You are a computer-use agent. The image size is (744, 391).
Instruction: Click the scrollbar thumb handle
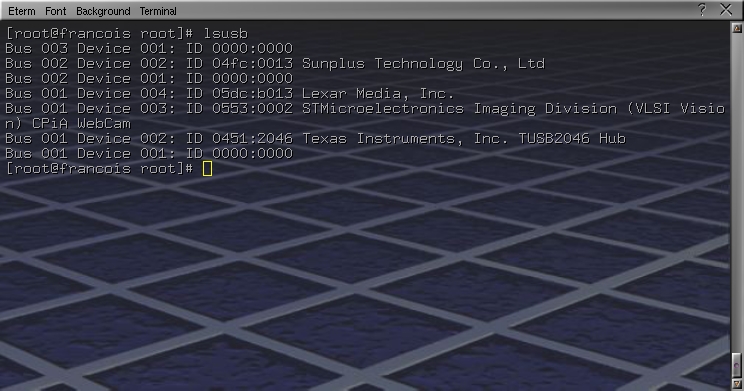coord(737,365)
